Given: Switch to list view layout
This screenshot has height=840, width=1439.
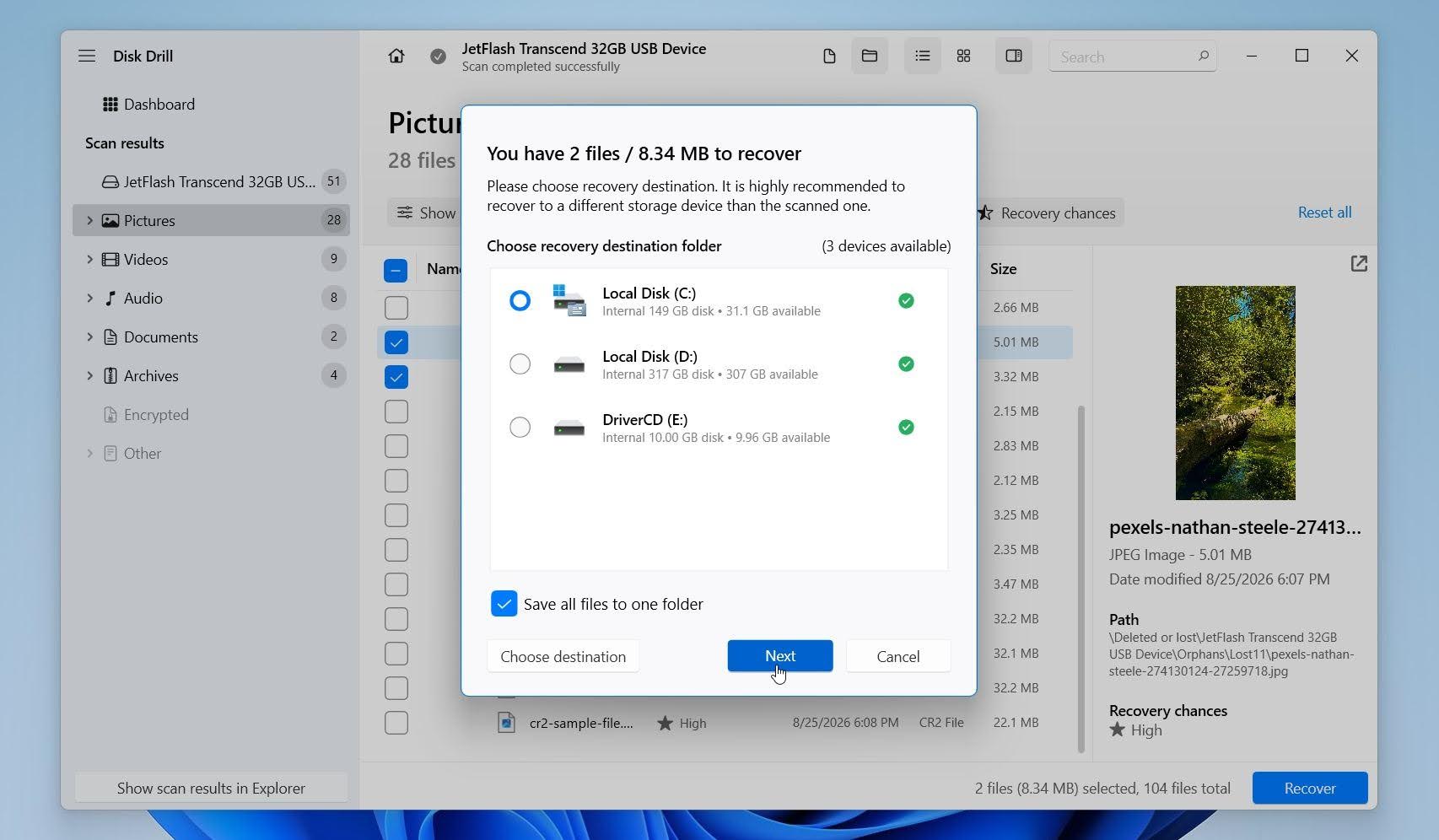Looking at the screenshot, I should (x=922, y=57).
